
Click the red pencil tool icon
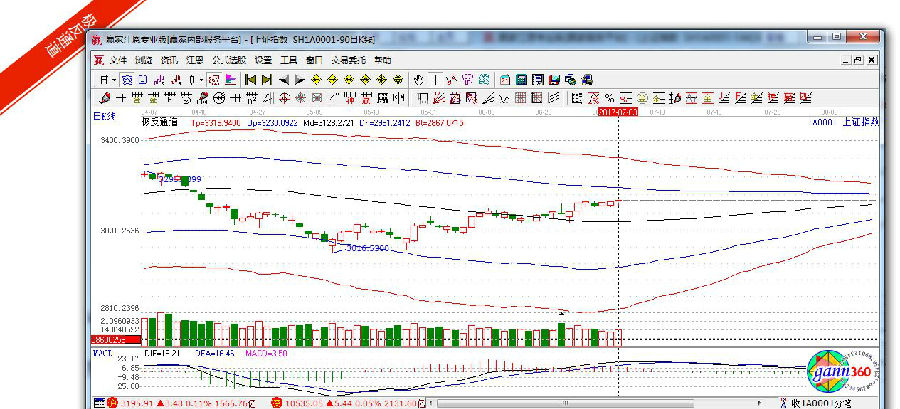[105, 97]
